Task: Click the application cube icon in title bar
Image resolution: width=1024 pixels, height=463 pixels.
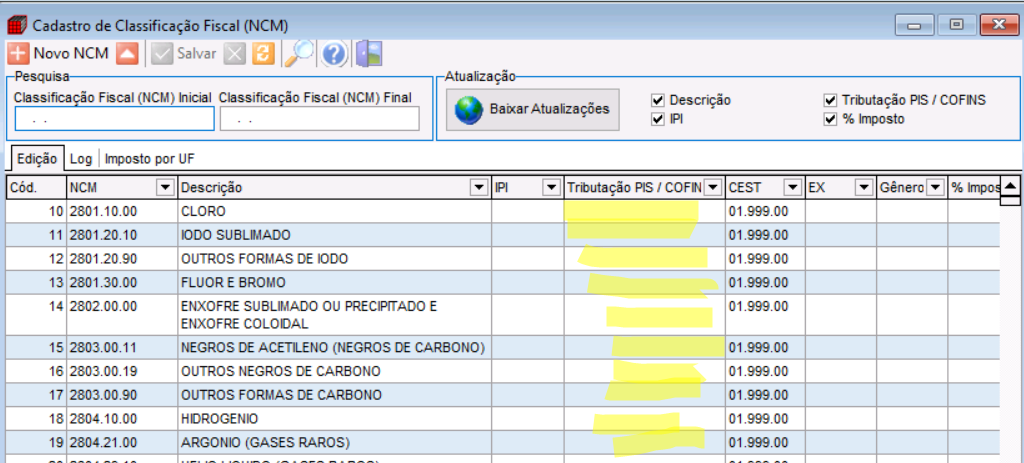Action: click(17, 25)
